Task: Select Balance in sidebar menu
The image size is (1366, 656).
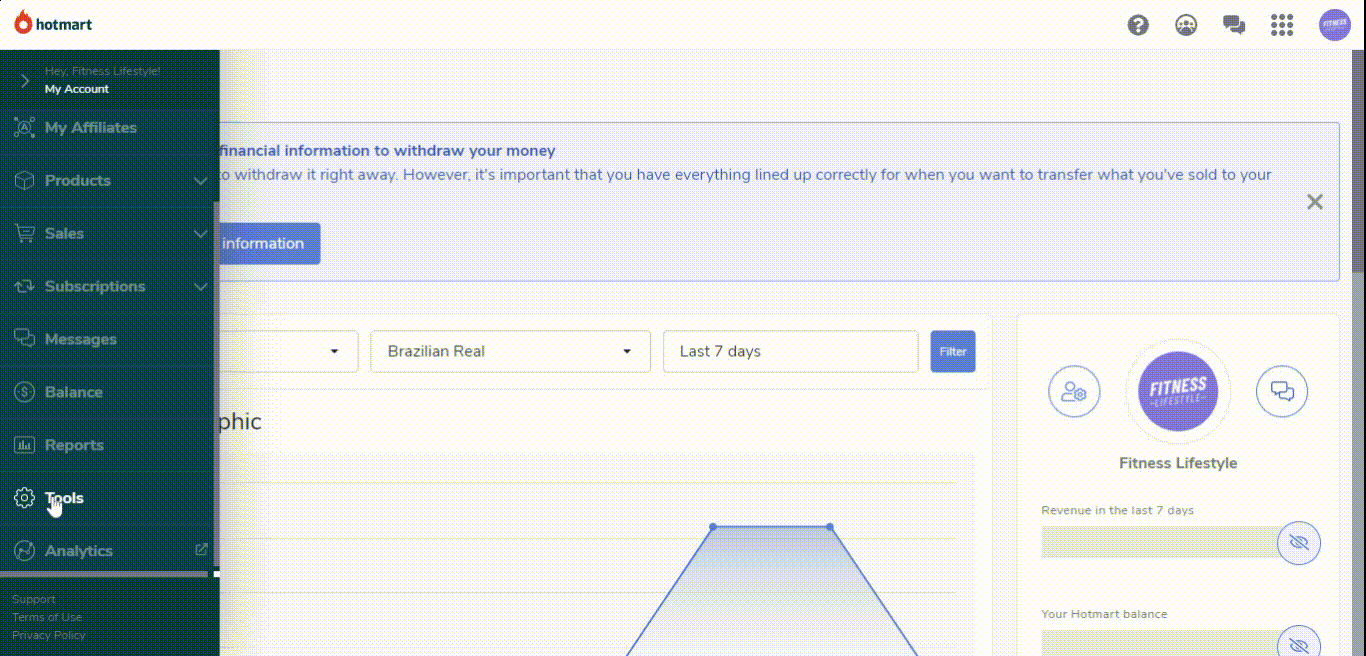Action: 73,392
